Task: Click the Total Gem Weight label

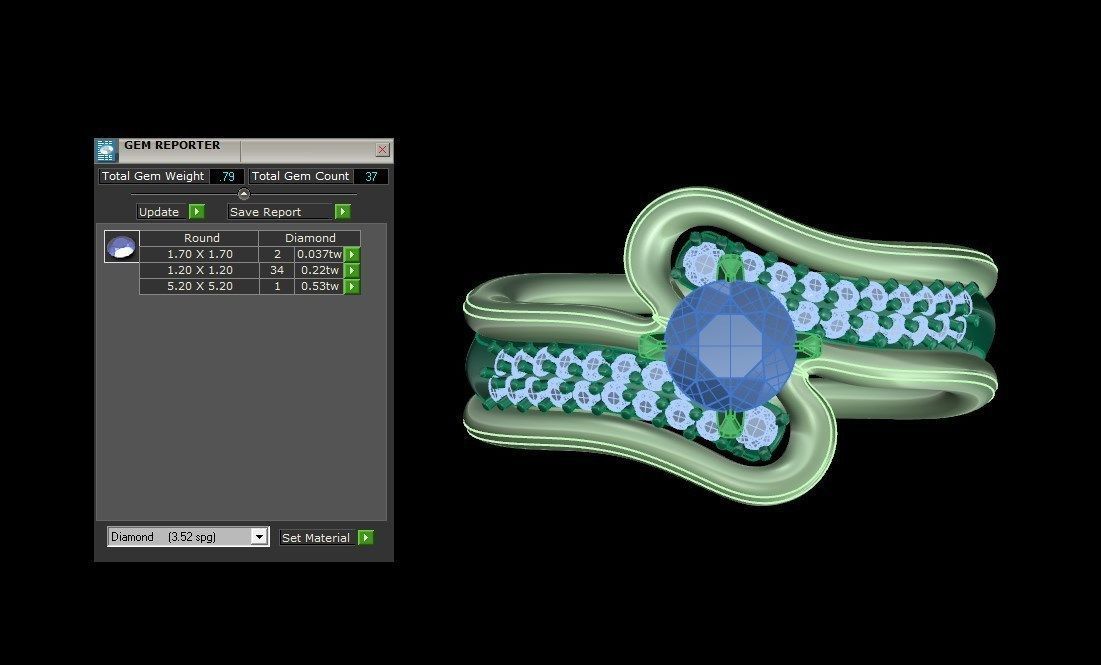Action: pos(153,176)
